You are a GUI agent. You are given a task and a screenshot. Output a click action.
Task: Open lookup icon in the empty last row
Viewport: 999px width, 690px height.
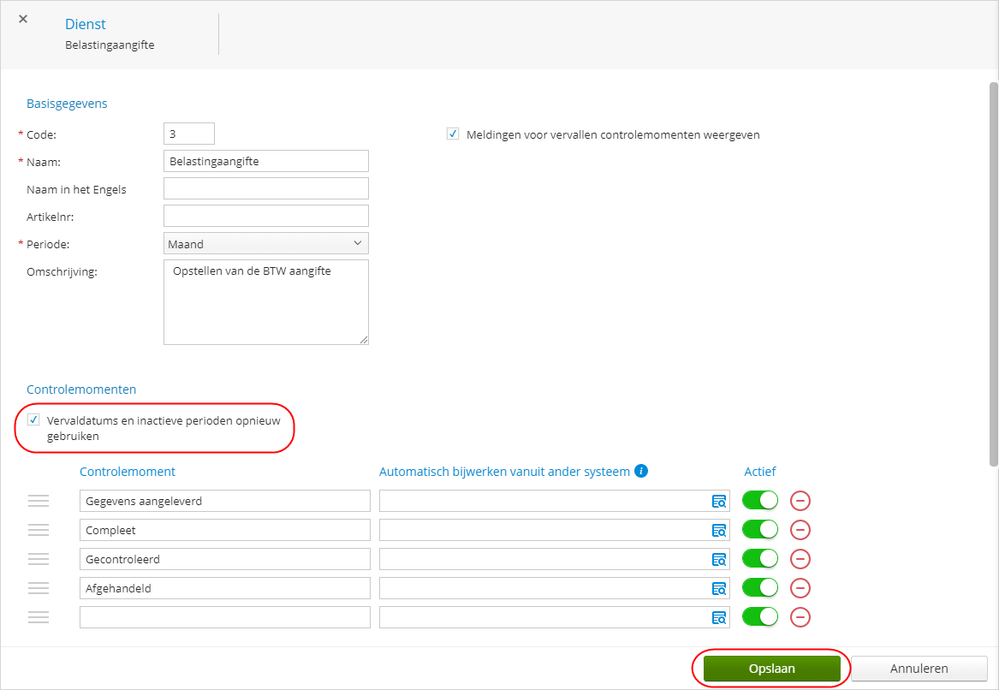pyautogui.click(x=719, y=617)
